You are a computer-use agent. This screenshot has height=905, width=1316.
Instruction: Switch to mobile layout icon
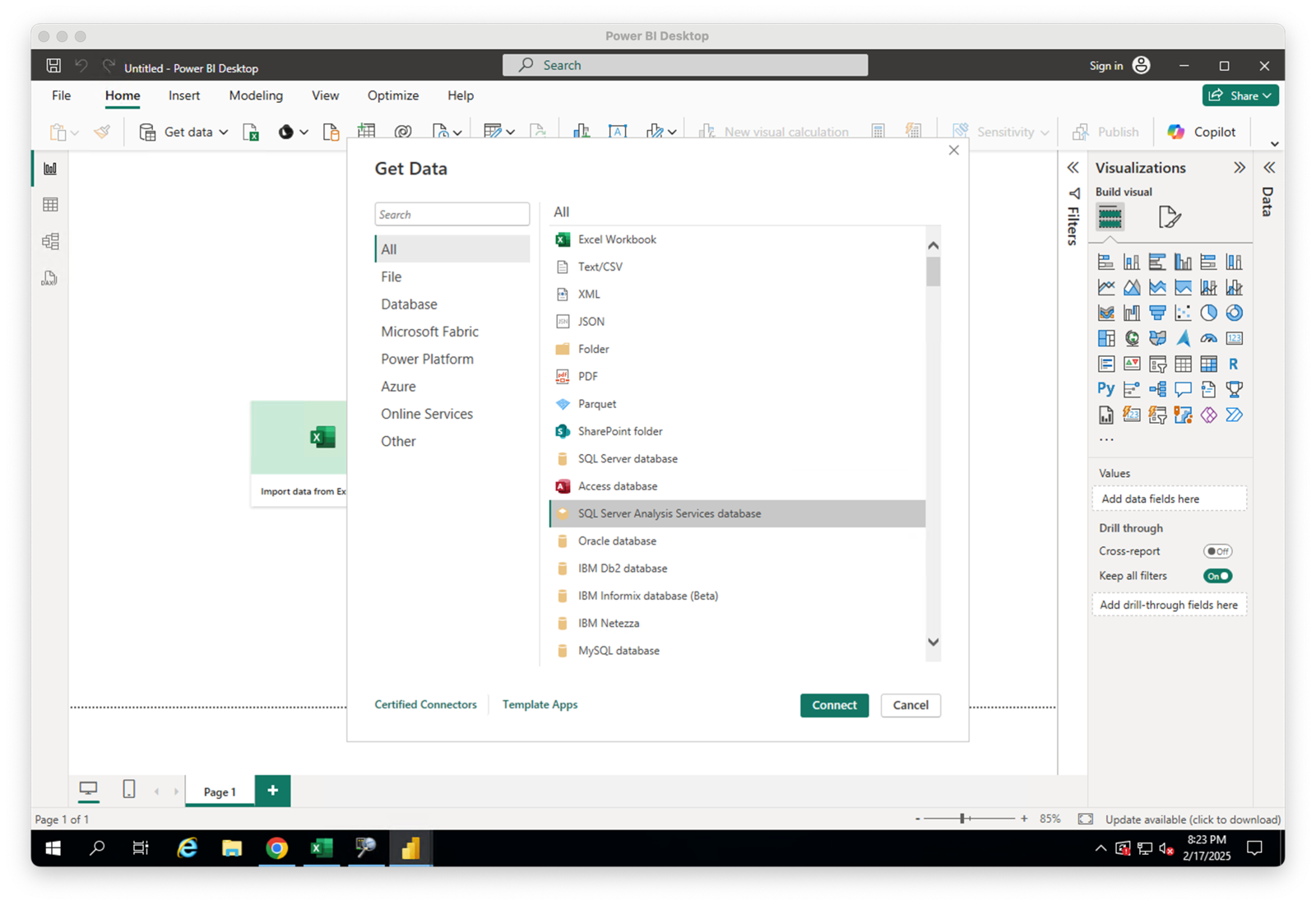click(x=129, y=790)
